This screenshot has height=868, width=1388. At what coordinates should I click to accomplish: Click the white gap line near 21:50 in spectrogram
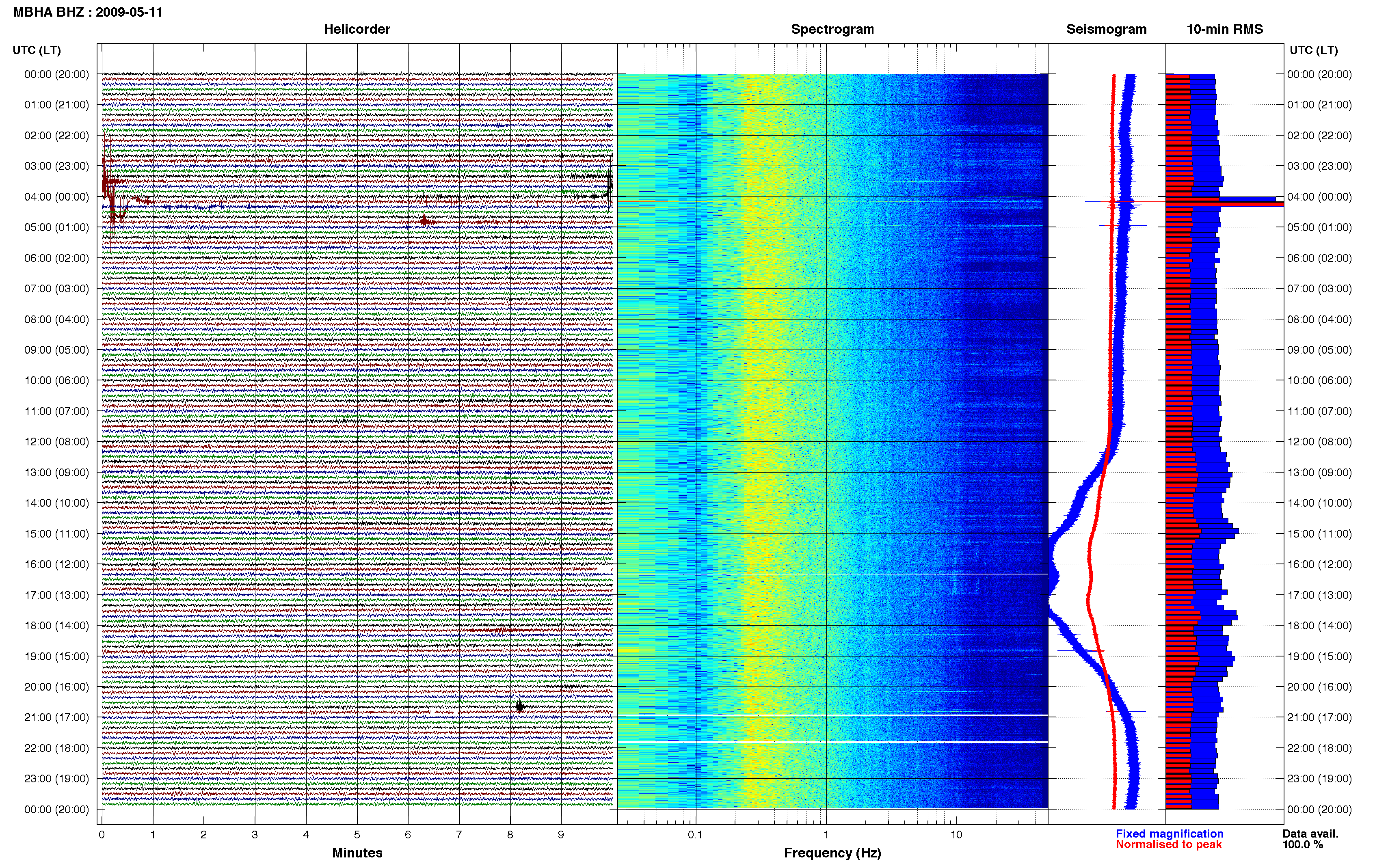tap(832, 742)
